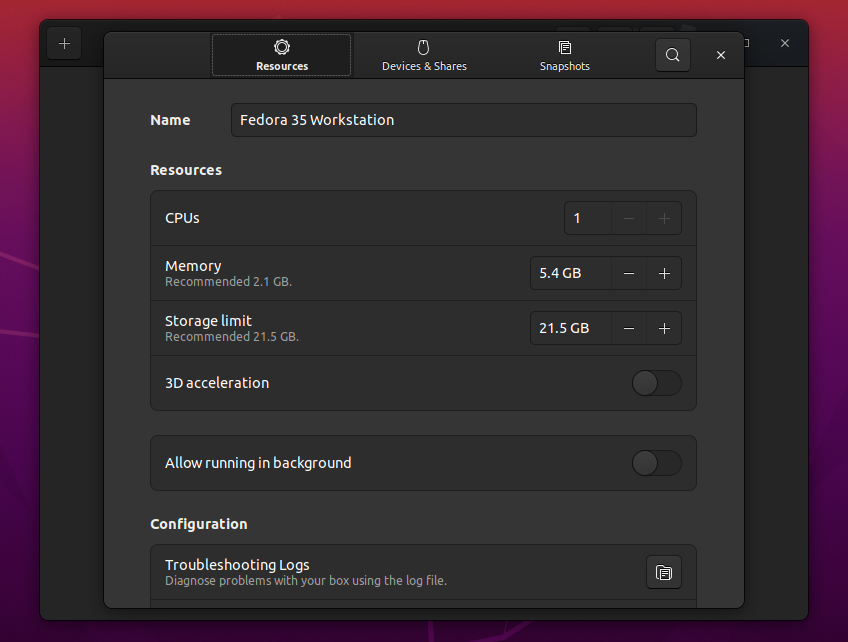The width and height of the screenshot is (848, 642).
Task: Toggle Allow running in background
Action: point(657,463)
